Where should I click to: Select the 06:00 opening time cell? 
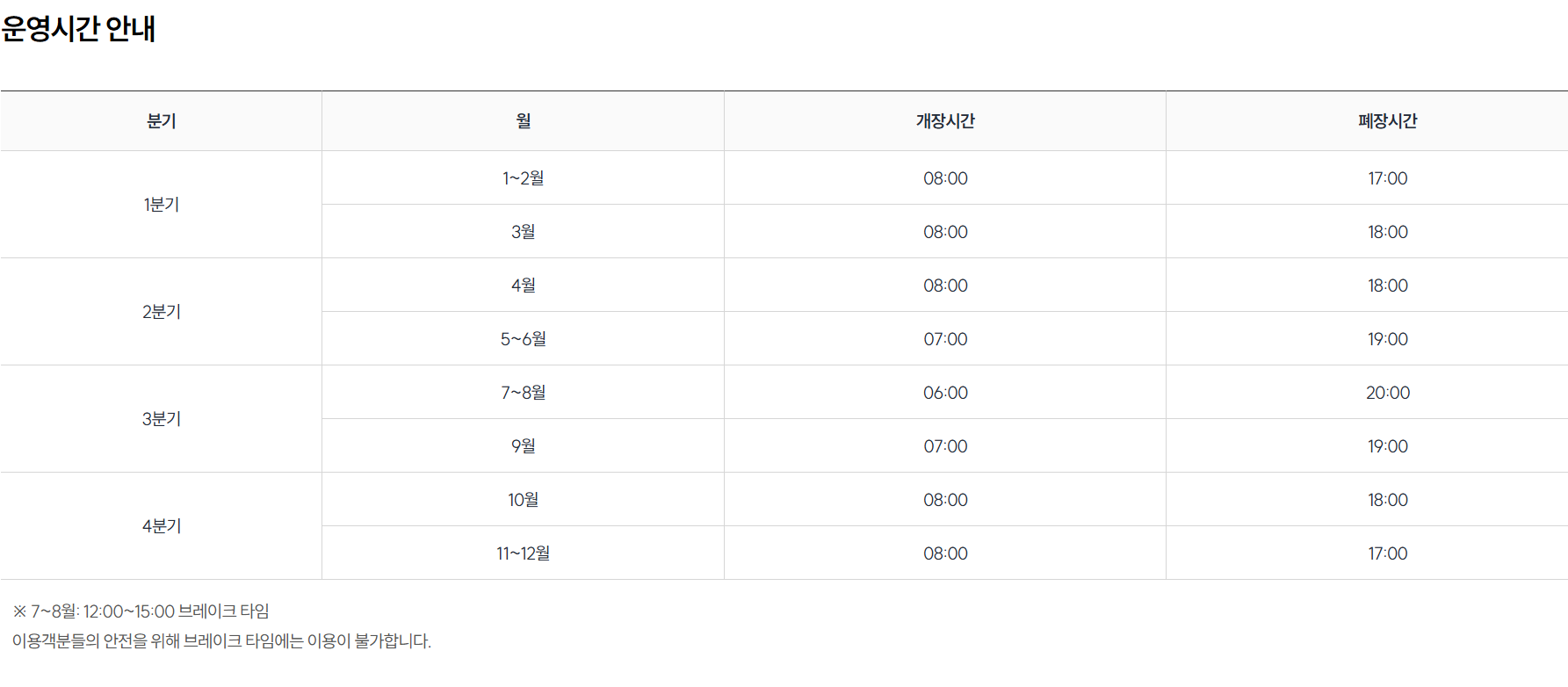945,393
